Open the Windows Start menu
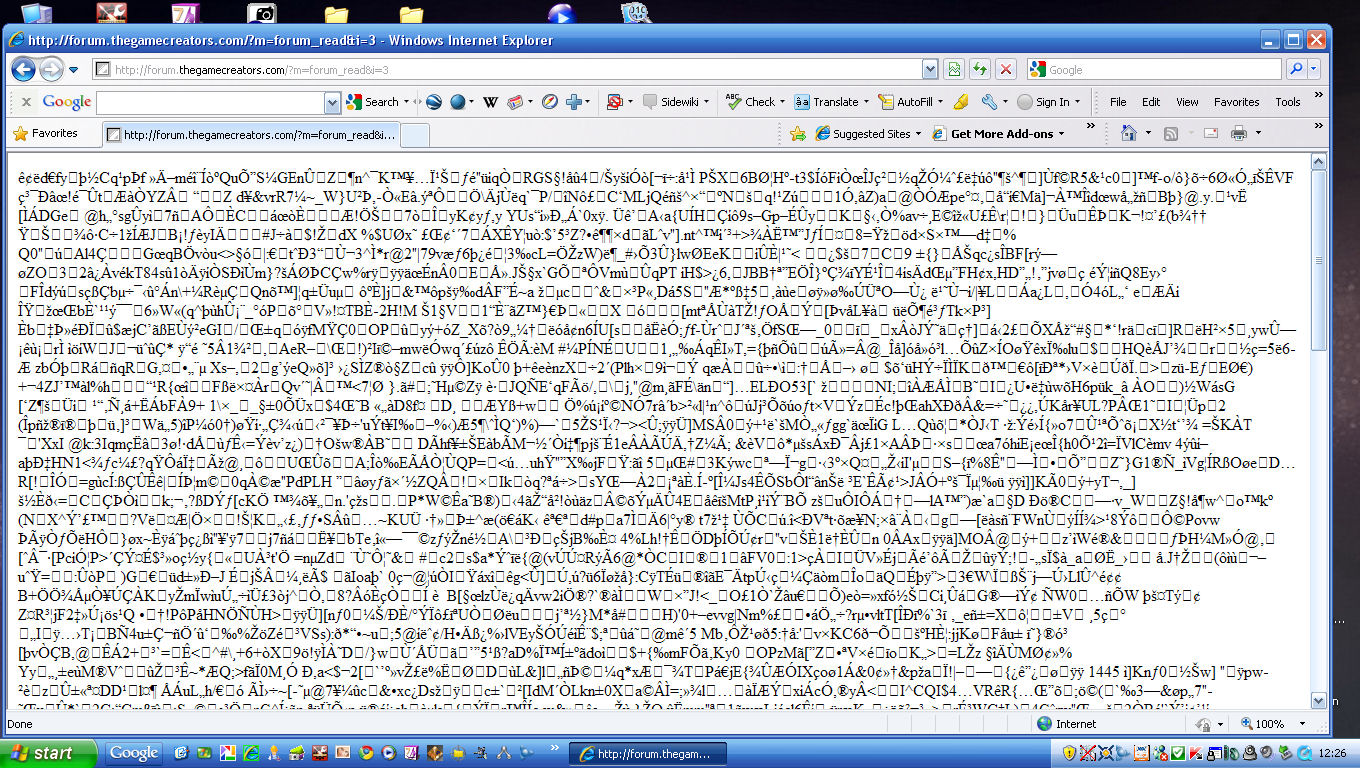This screenshot has height=768, width=1360. (48, 753)
